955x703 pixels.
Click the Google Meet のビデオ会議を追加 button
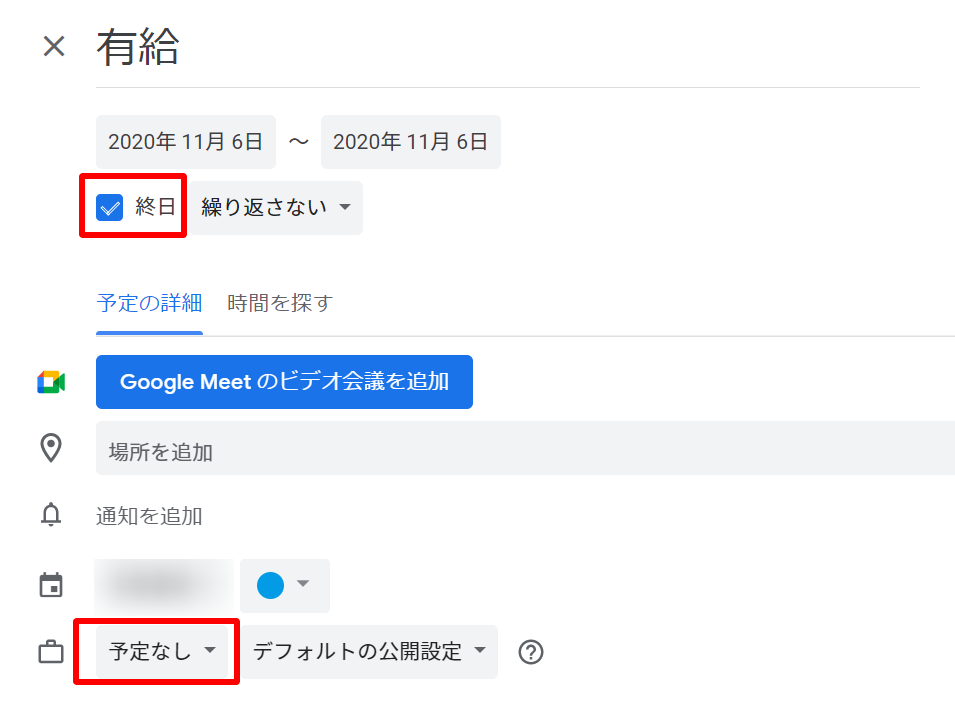[x=284, y=382]
